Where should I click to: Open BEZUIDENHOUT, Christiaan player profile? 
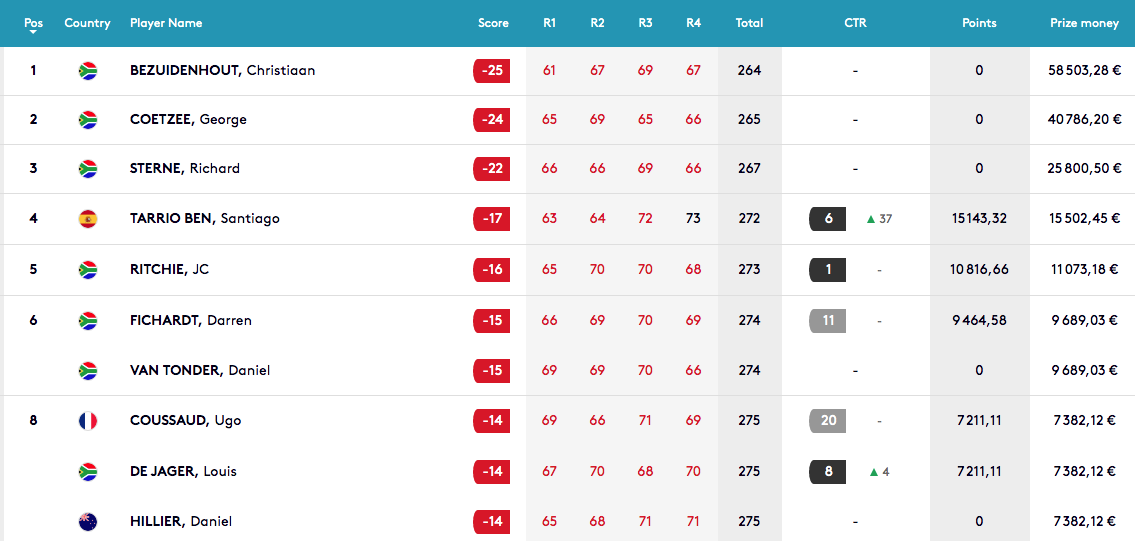click(222, 71)
